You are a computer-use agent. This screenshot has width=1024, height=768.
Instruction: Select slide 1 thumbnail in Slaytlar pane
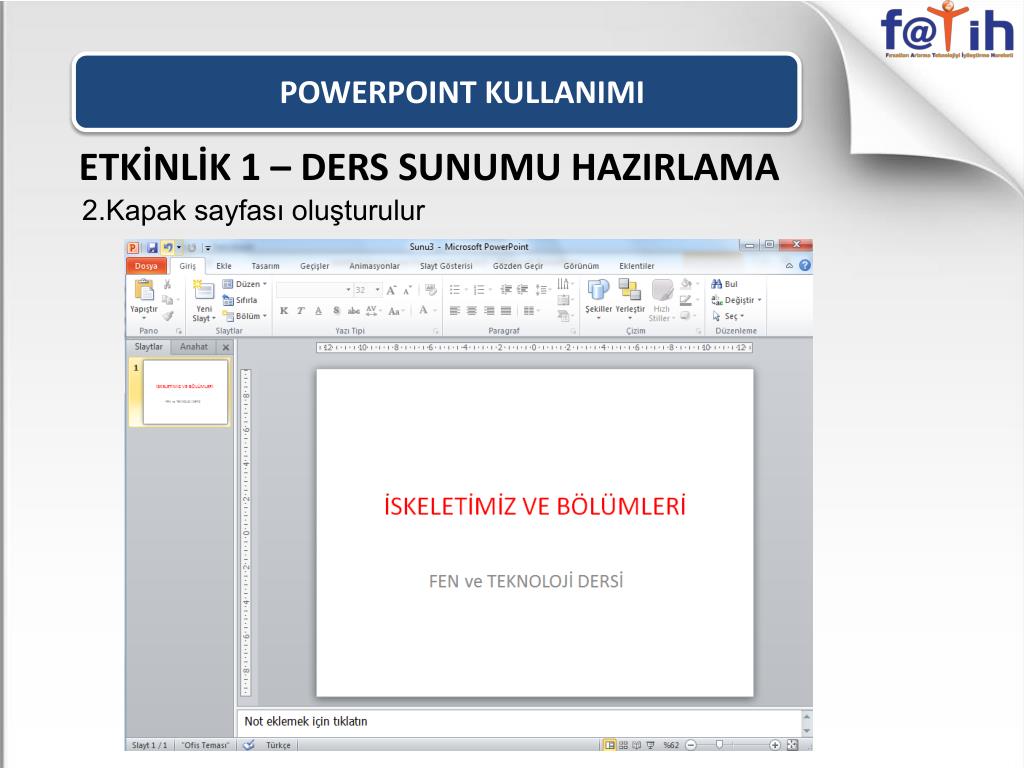point(185,392)
